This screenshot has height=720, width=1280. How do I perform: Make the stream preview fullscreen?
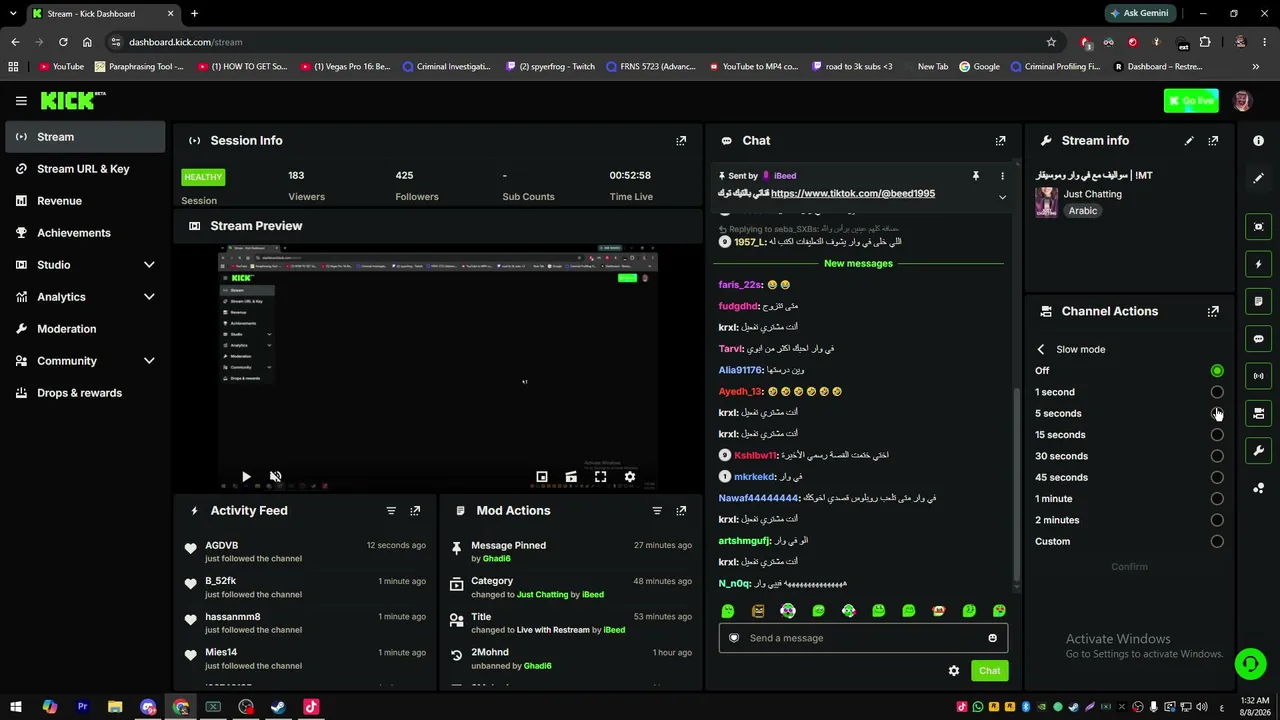click(x=600, y=477)
